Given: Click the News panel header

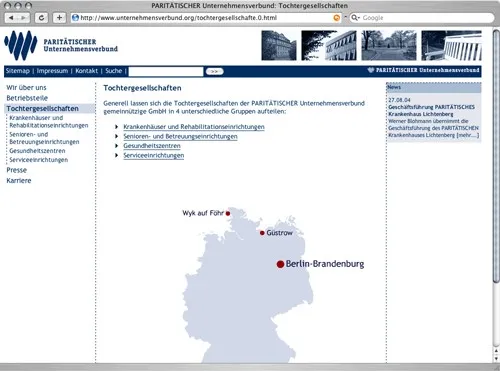Looking at the screenshot, I should click(434, 87).
